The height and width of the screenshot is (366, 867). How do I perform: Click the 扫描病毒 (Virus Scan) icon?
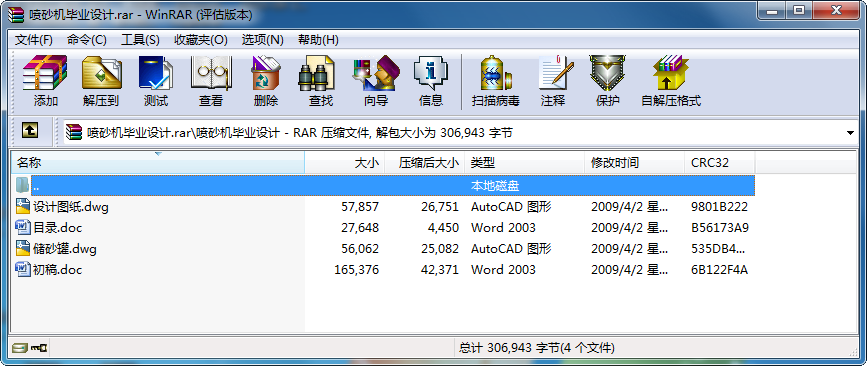pos(495,73)
